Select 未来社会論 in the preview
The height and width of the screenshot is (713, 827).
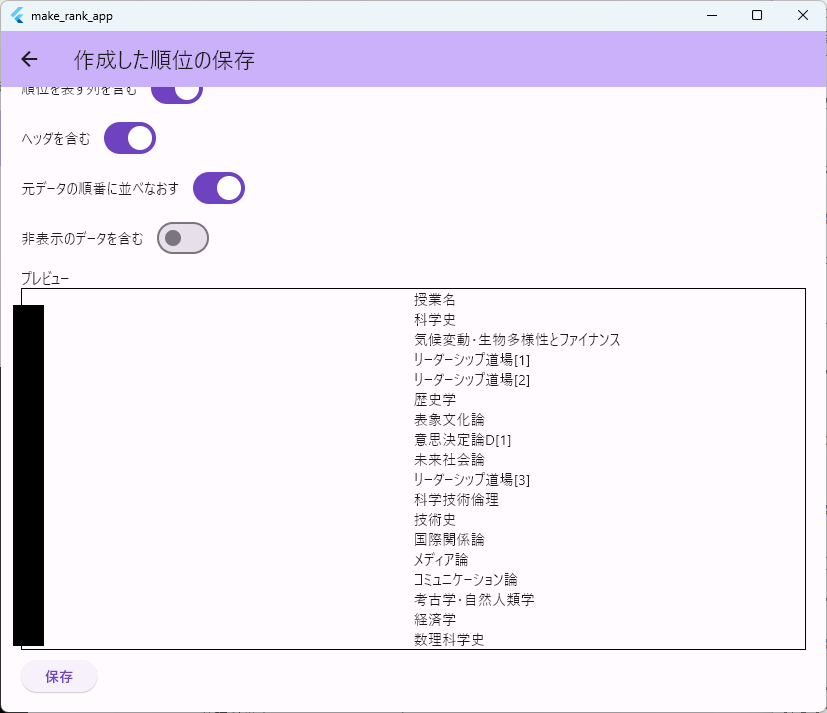(449, 460)
